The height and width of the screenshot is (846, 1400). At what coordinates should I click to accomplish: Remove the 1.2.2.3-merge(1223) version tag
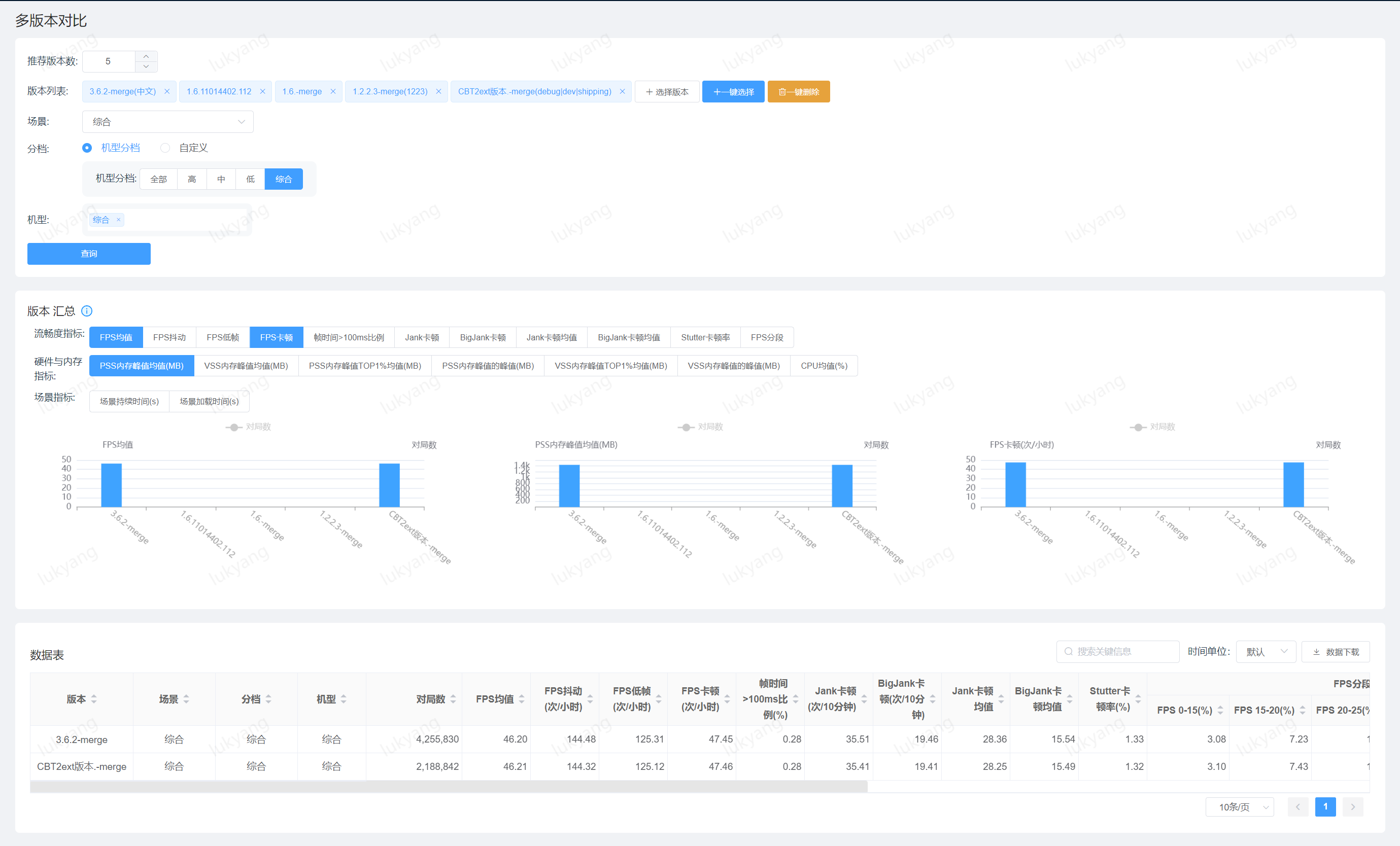438,91
